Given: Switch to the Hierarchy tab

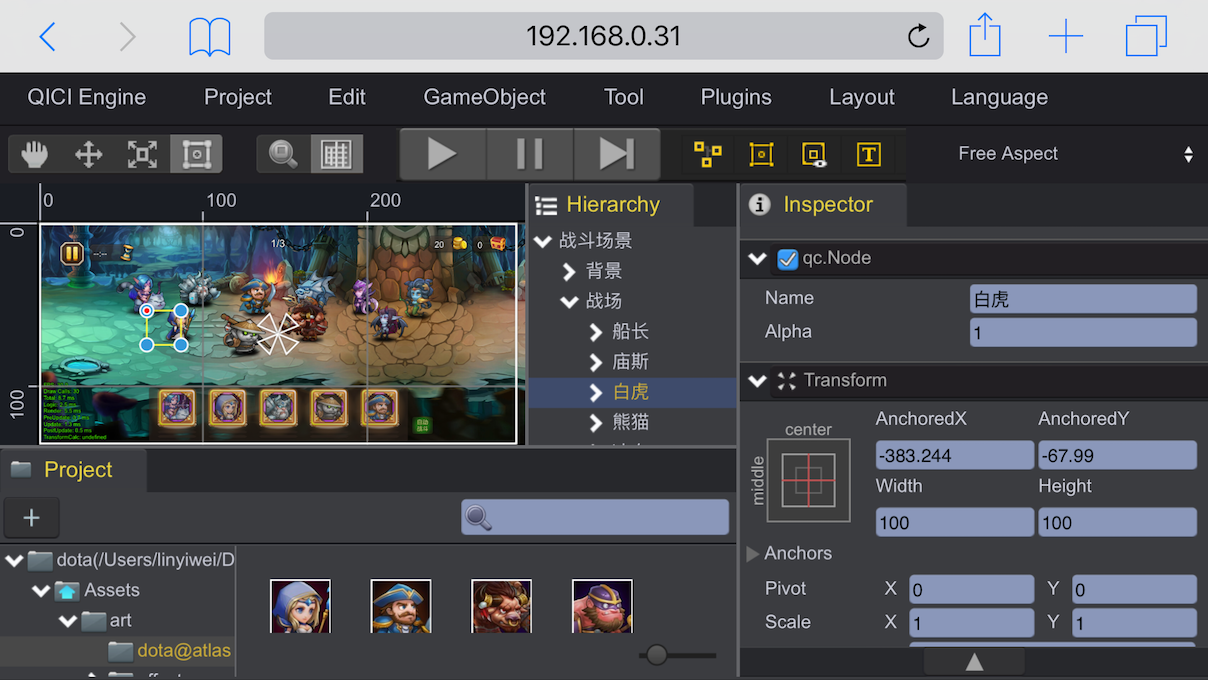Looking at the screenshot, I should (610, 205).
